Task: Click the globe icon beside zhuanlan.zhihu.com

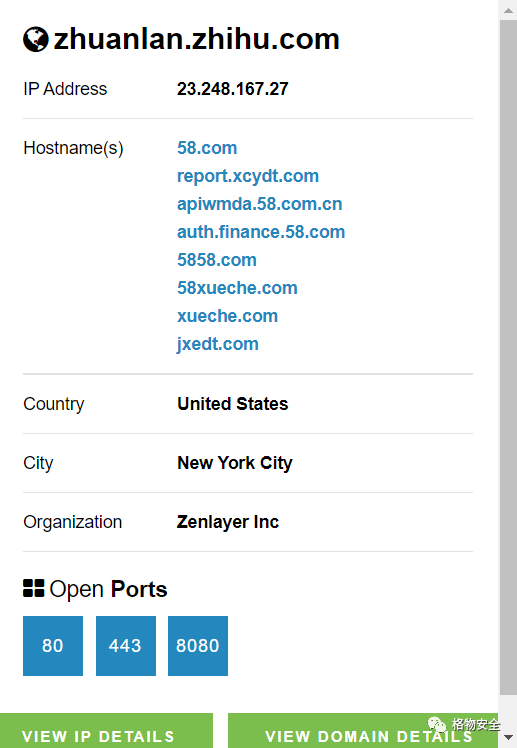Action: 36,39
